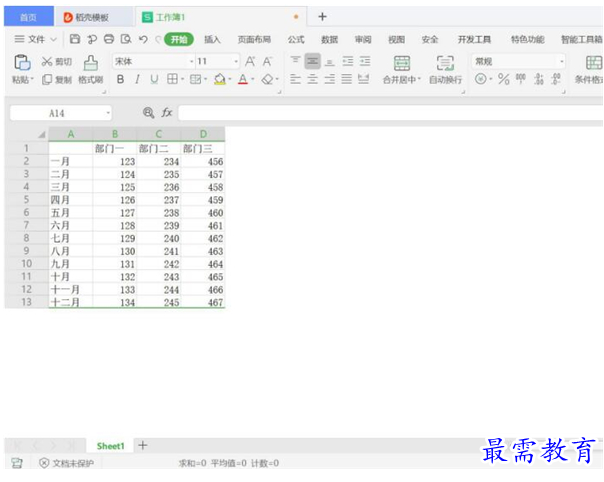This screenshot has width=604, height=482.
Task: Switch to the 视图 ribbon tab
Action: point(396,39)
